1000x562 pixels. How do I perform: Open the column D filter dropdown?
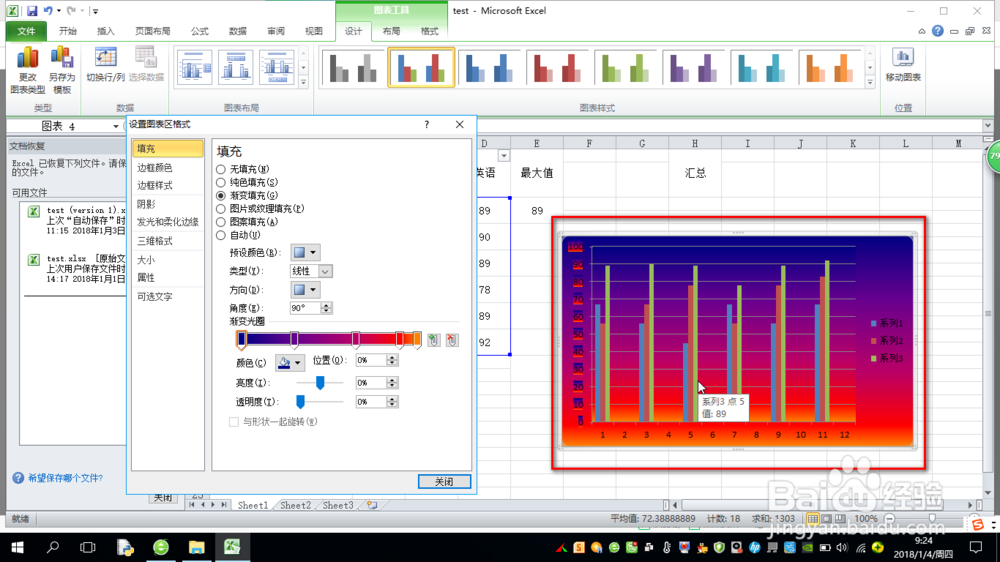point(504,156)
